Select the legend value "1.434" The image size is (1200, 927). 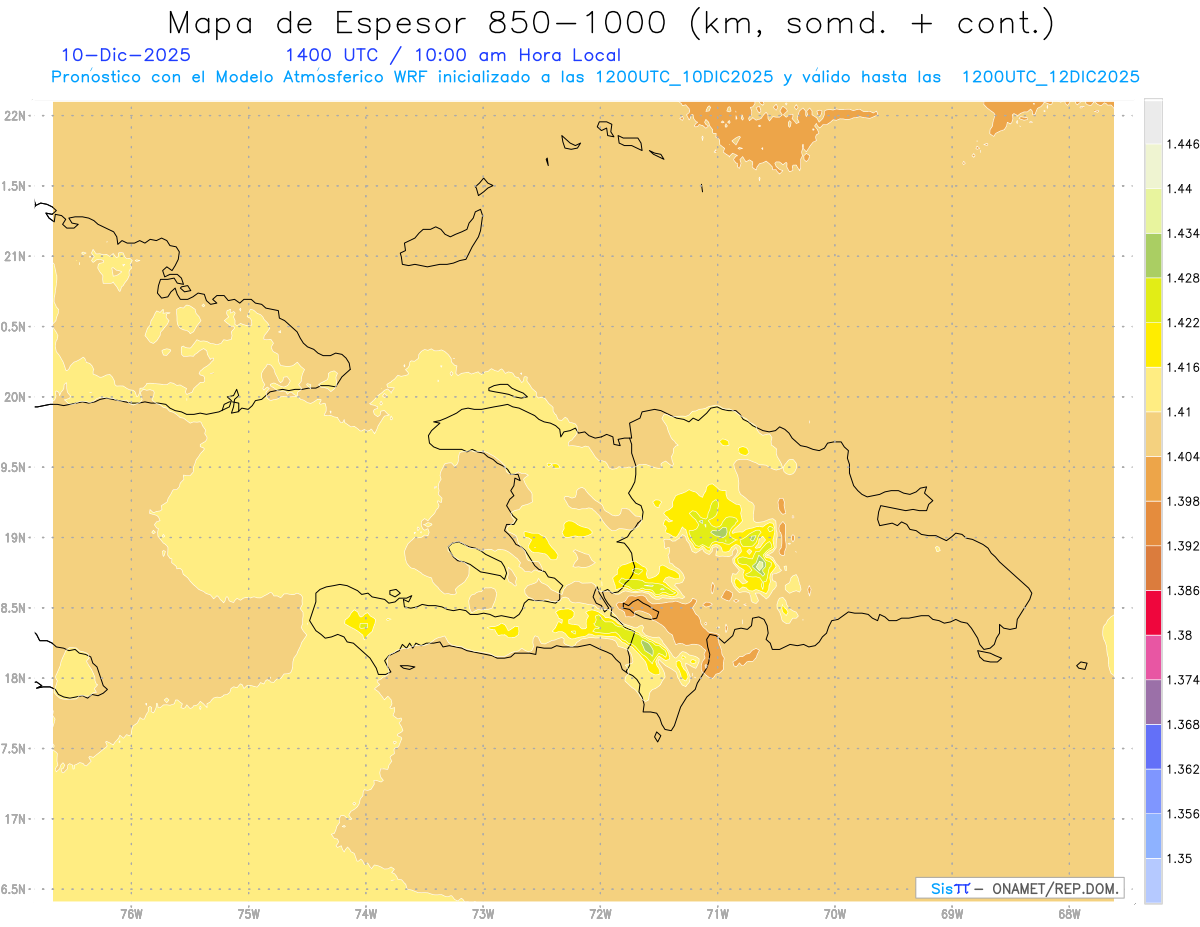pyautogui.click(x=1183, y=233)
